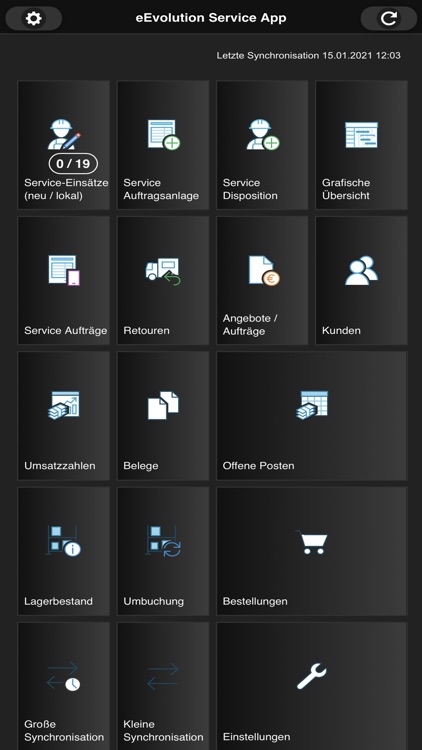Open Einstellungen wrench icon

(311, 676)
